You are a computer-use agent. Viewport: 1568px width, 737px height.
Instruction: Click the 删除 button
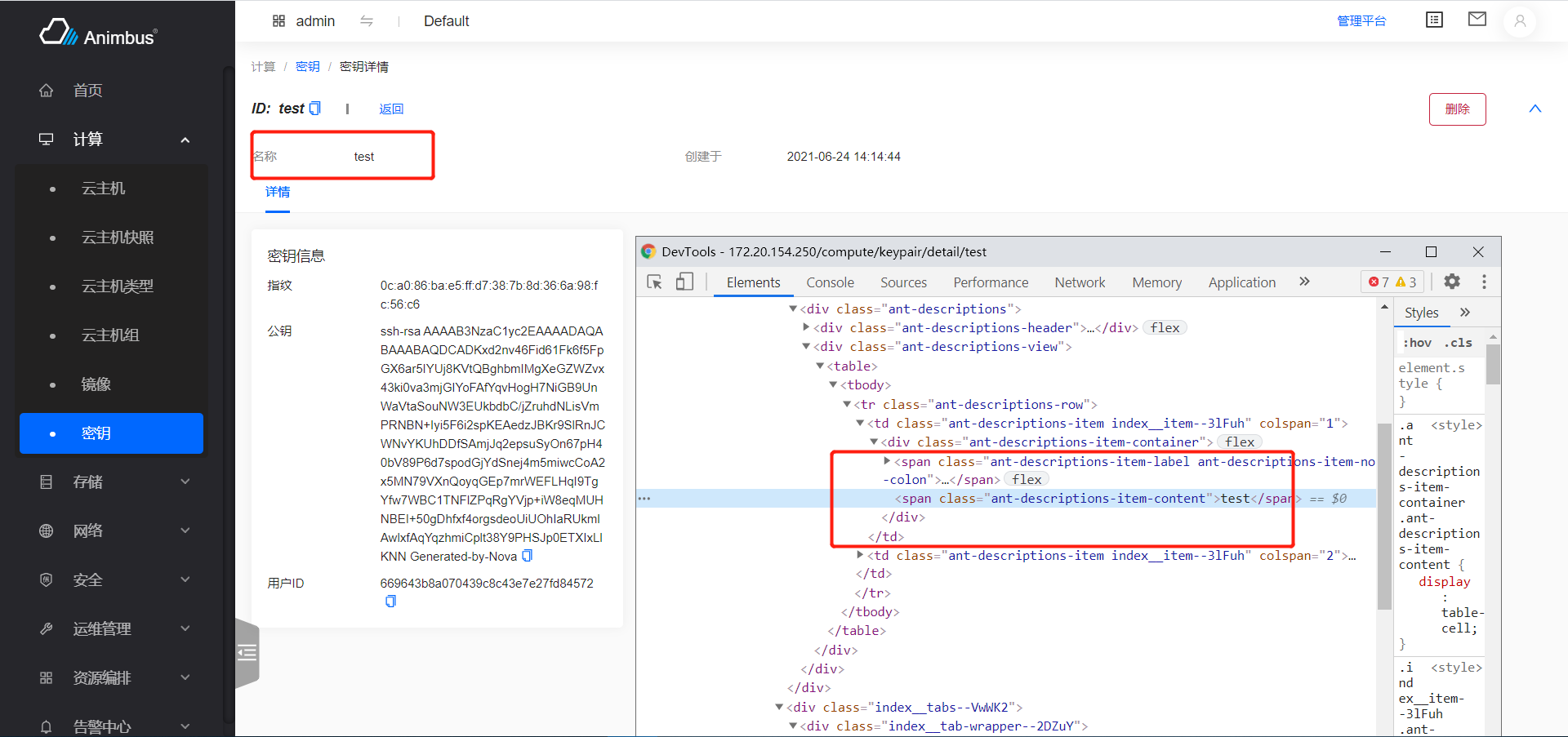(x=1457, y=109)
